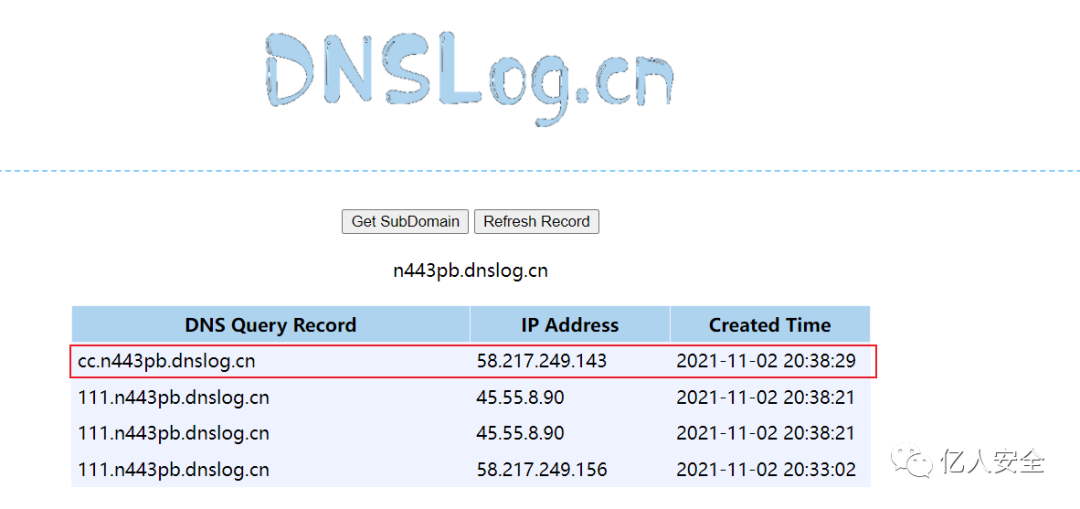The image size is (1080, 509).
Task: Select the 111.n443pb.dnslog.cn record from 20:33:02
Action: click(x=173, y=470)
